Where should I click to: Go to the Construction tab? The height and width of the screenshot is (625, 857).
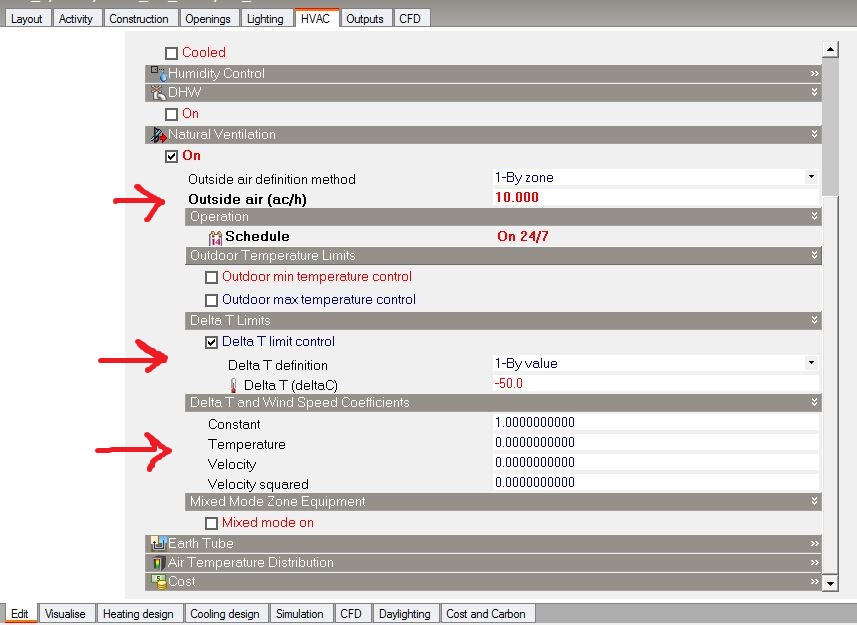point(139,19)
